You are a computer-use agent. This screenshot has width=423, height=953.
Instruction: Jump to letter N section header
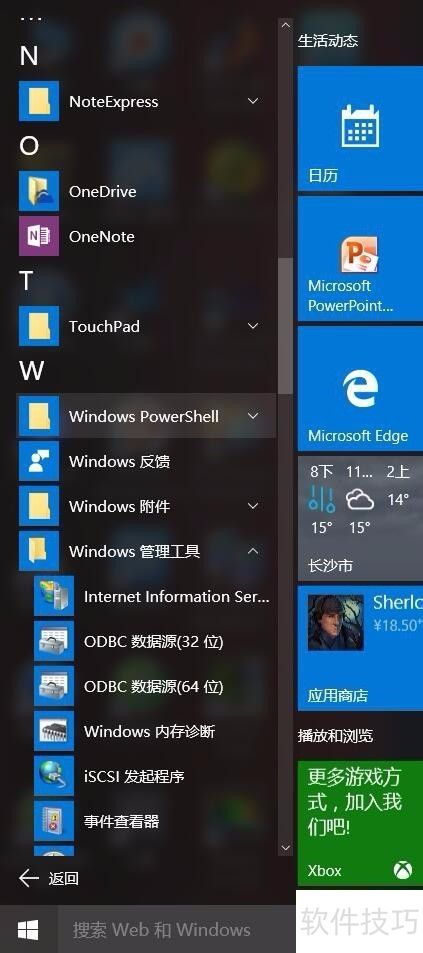tap(29, 56)
